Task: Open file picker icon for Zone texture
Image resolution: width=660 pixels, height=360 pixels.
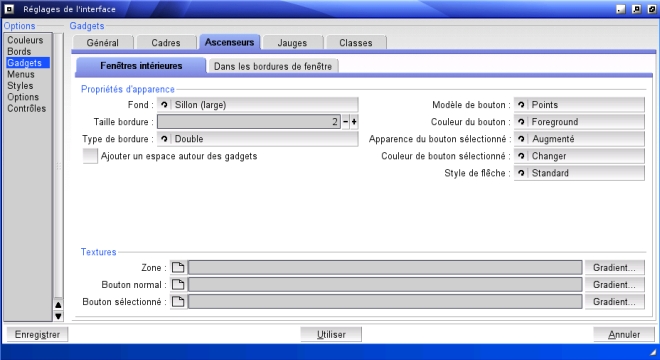Action: (178, 267)
